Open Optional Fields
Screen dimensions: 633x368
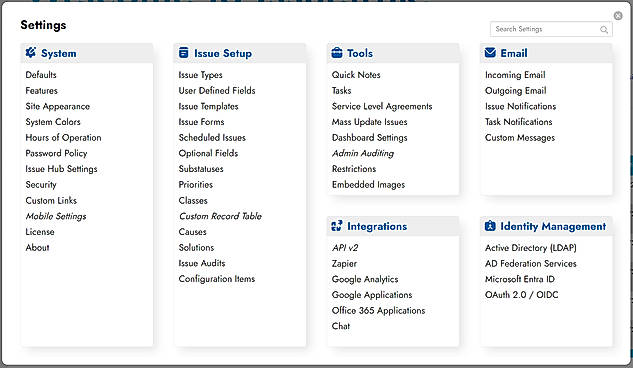208,153
